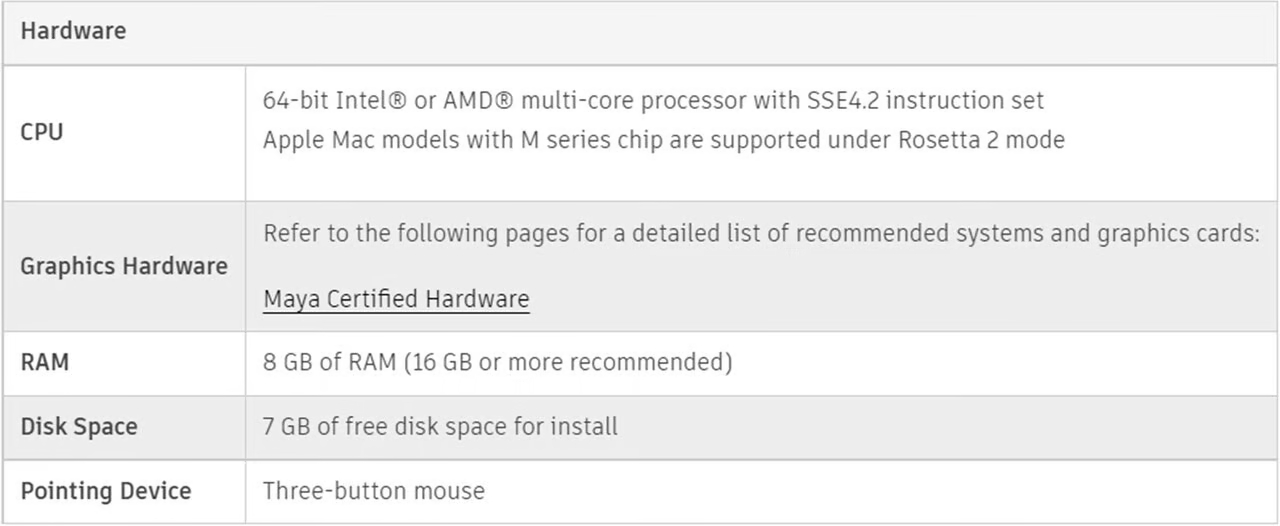Click the Hardware table header
Screen dimensions: 1280x526
(x=73, y=31)
